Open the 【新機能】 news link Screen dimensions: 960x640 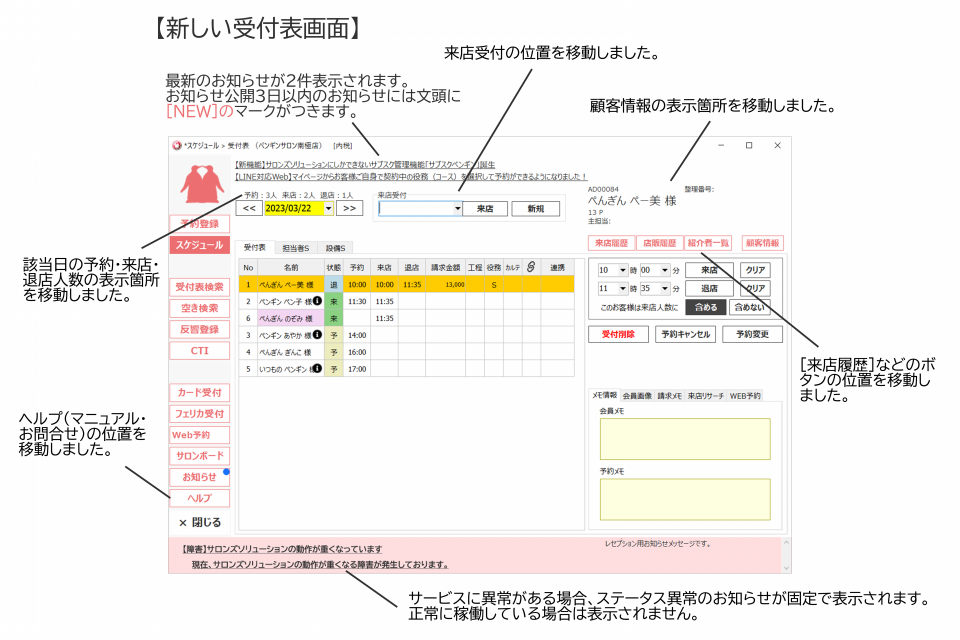tap(365, 165)
